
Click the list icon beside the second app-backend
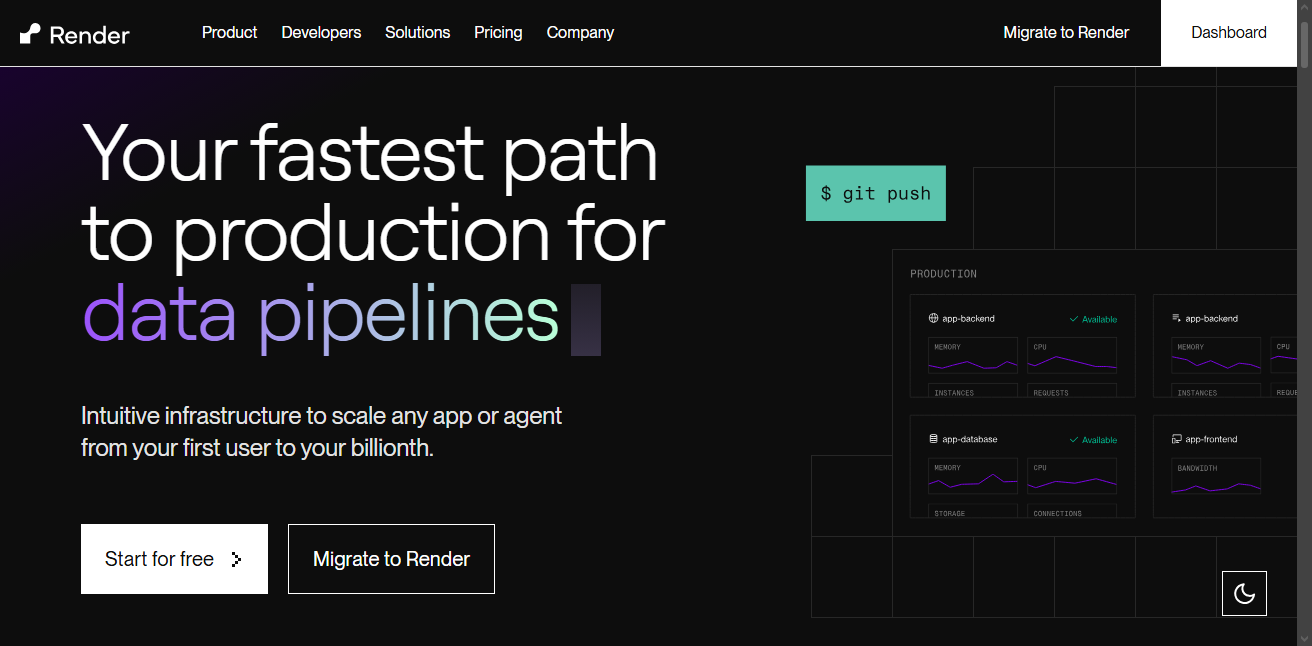[1177, 319]
